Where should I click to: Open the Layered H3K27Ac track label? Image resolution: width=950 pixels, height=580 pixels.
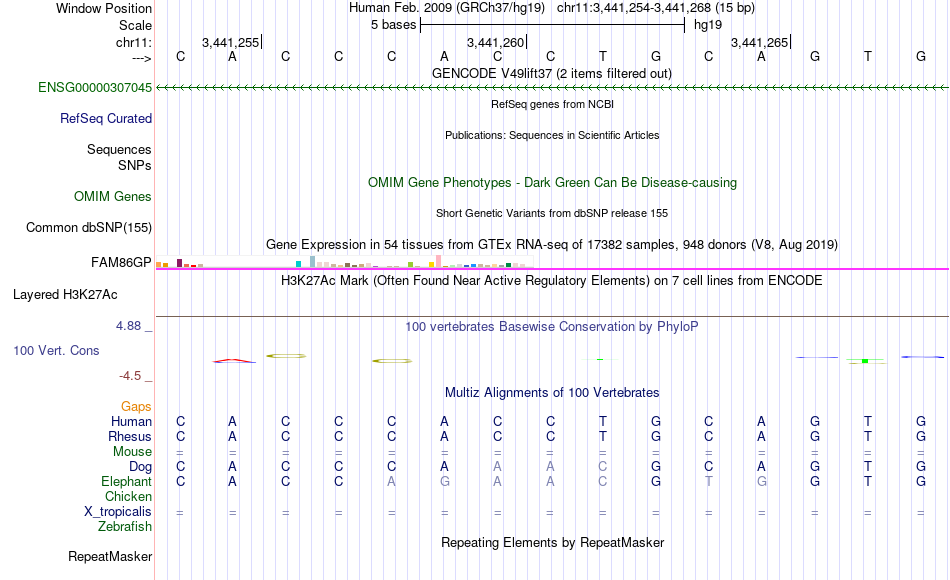click(x=65, y=295)
